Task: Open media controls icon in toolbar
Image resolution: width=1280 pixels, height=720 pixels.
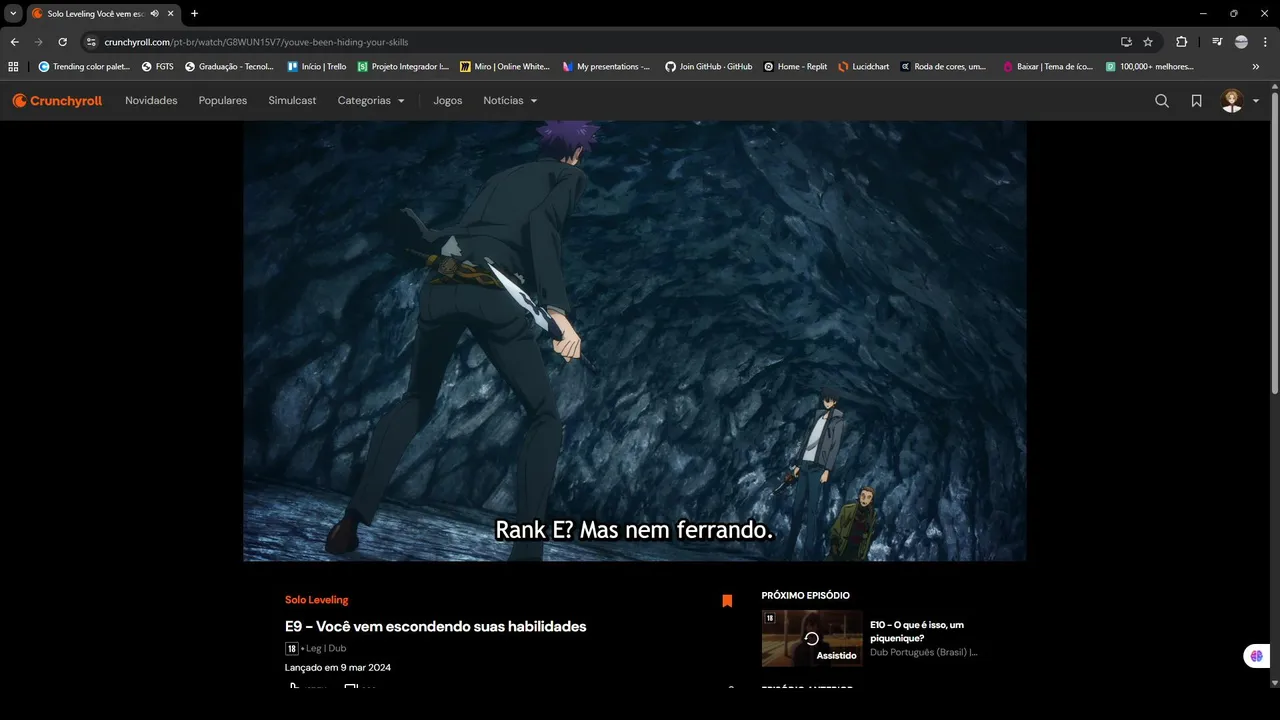Action: point(1217,42)
